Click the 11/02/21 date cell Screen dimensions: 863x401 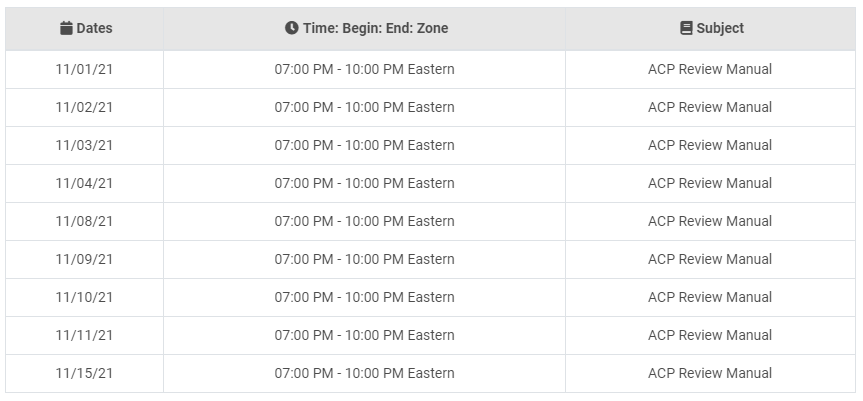point(85,107)
